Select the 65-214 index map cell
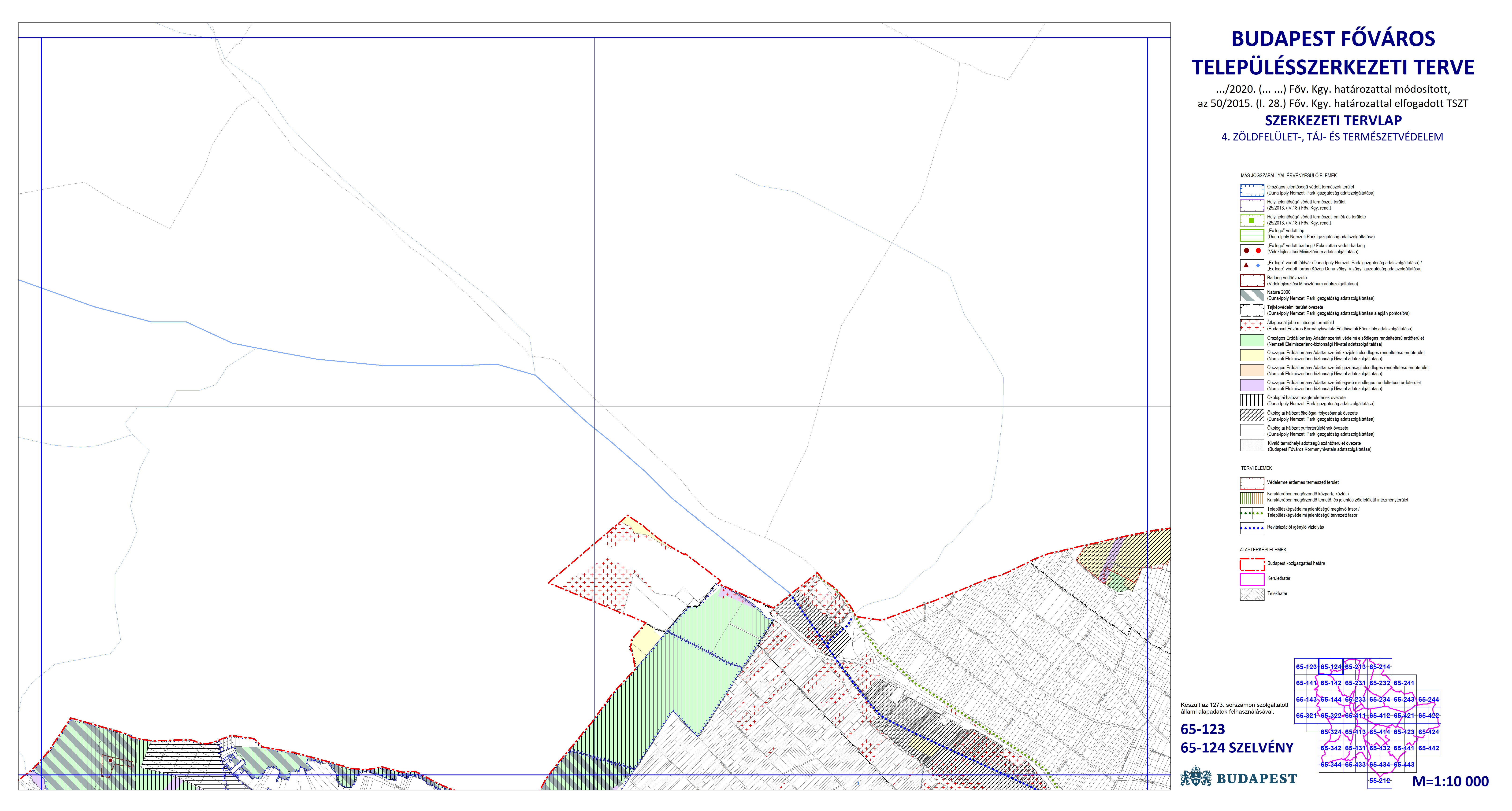This screenshot has height=811, width=1512. (1380, 667)
